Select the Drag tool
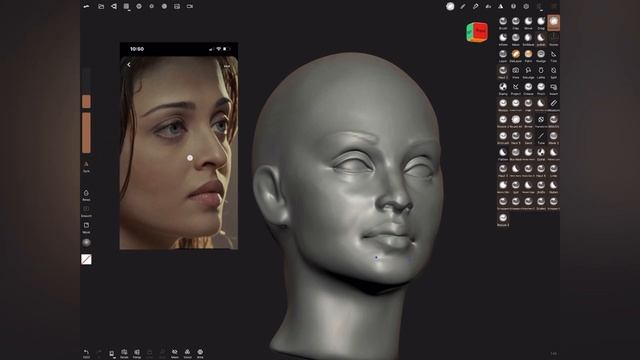Viewport: 640px width, 360px height. coord(541,23)
